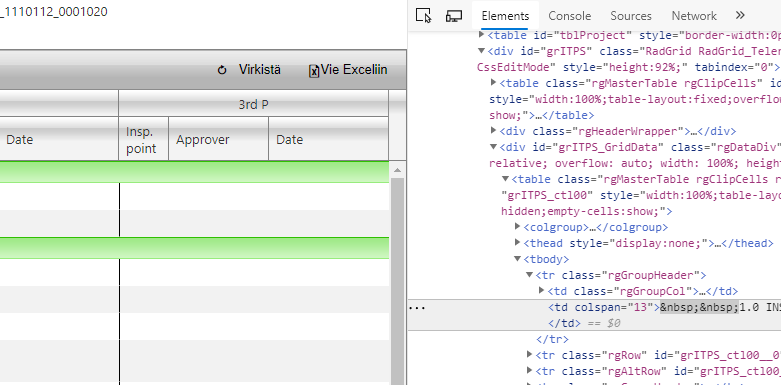Open the three-dot menu of the selected DOM node

pos(417,308)
